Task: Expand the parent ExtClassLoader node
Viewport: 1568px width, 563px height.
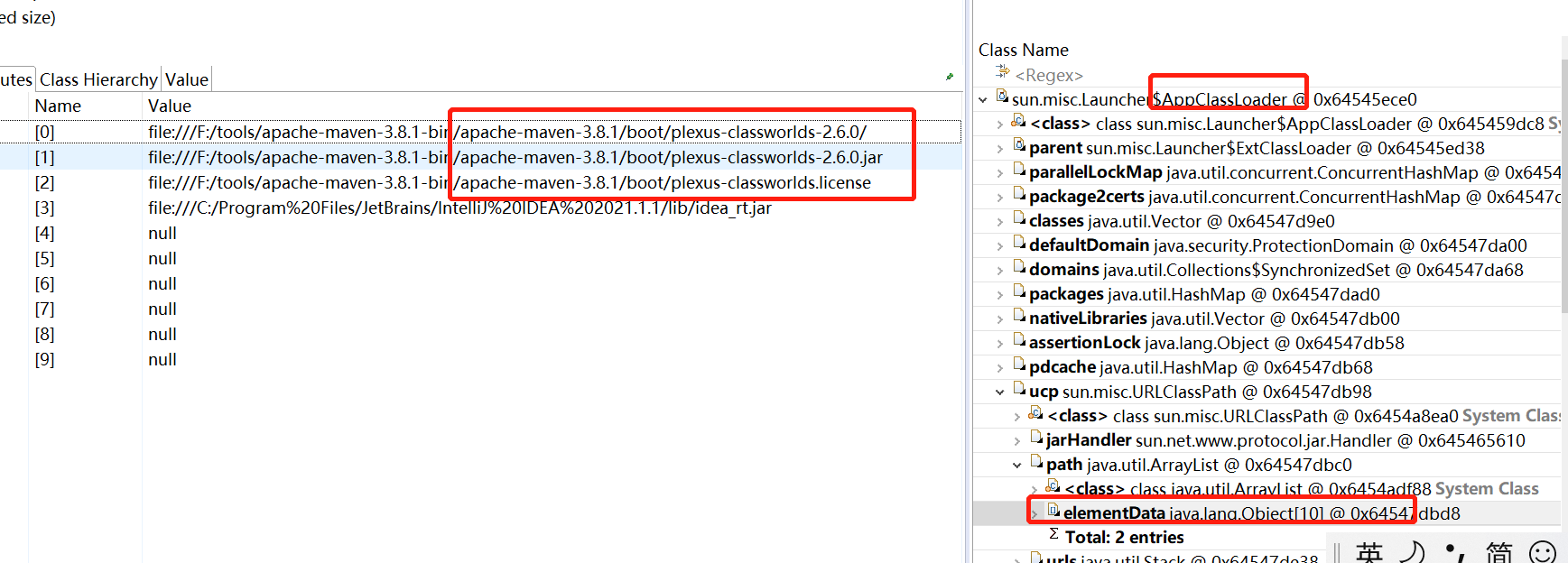Action: [x=1000, y=148]
